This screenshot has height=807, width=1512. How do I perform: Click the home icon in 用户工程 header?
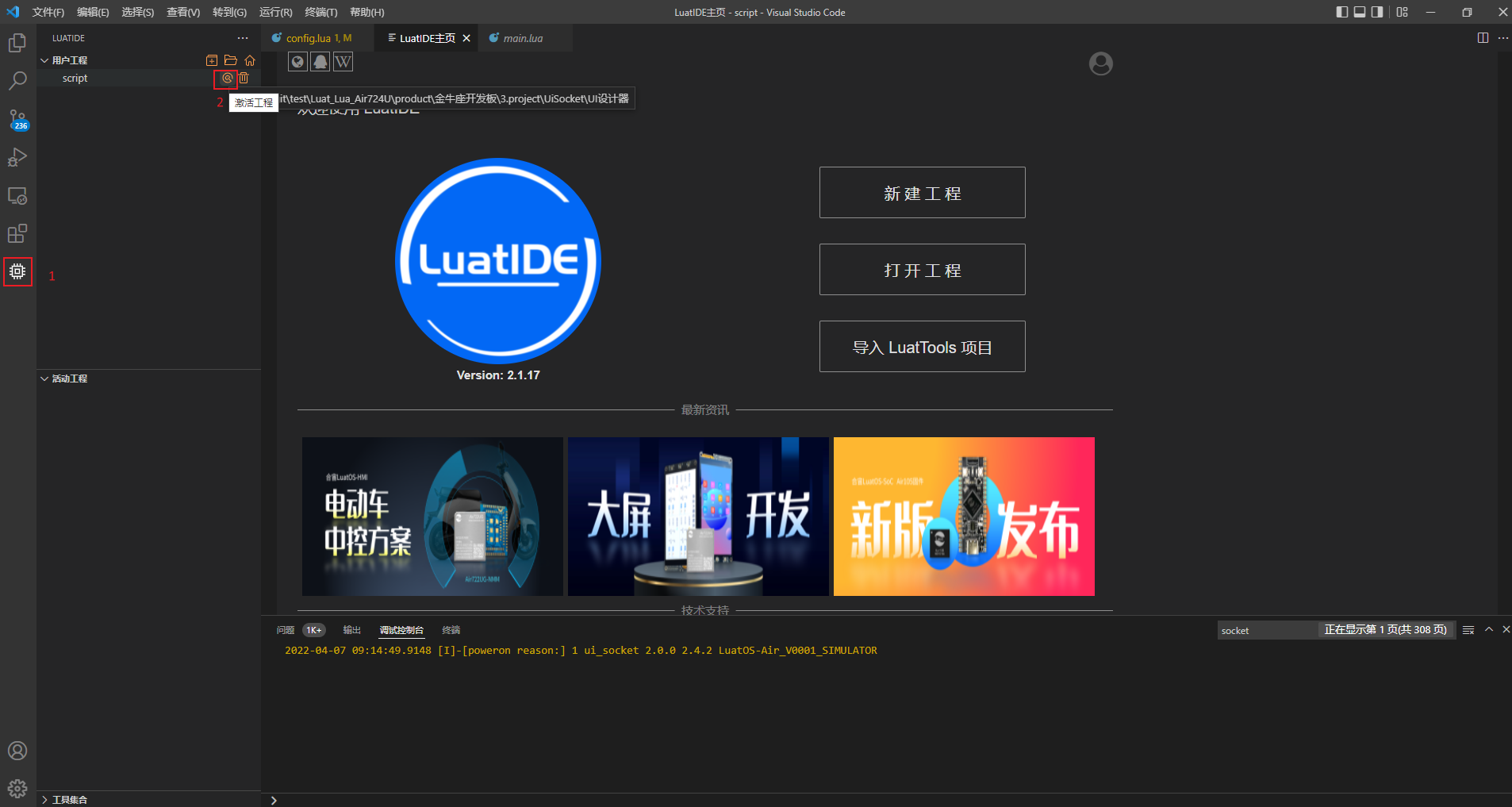click(x=250, y=60)
